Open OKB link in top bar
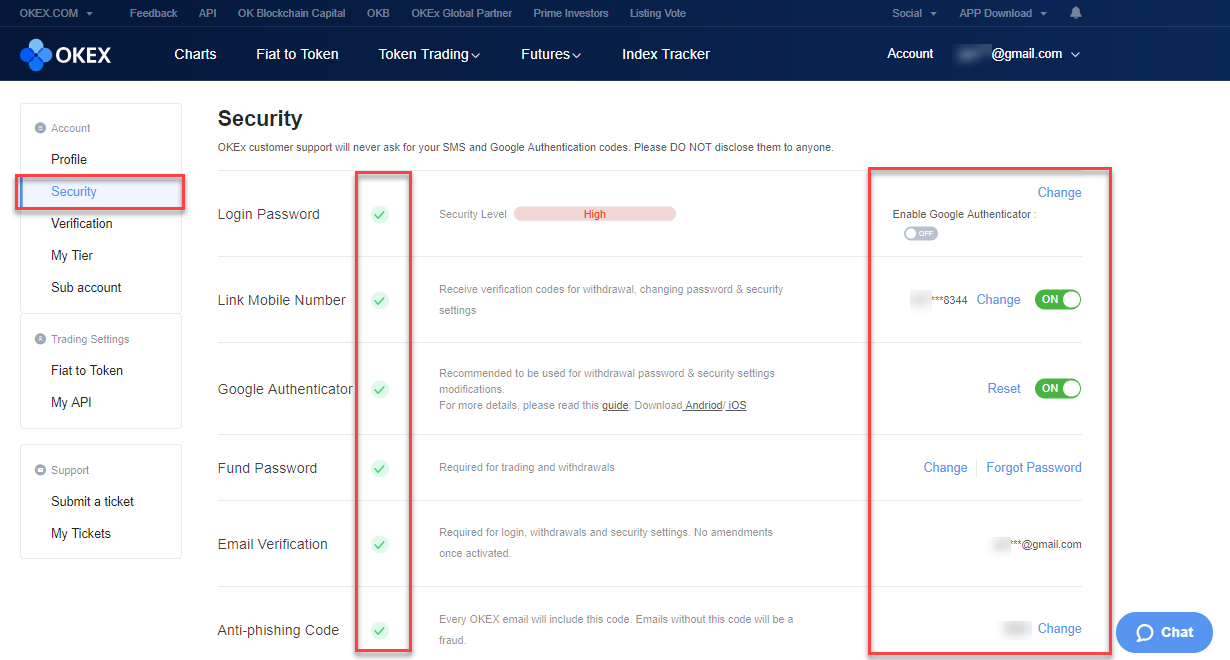 (x=378, y=13)
